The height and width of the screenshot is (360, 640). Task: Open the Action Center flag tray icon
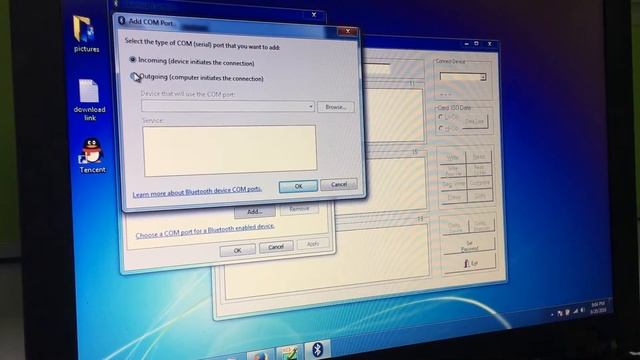click(560, 313)
